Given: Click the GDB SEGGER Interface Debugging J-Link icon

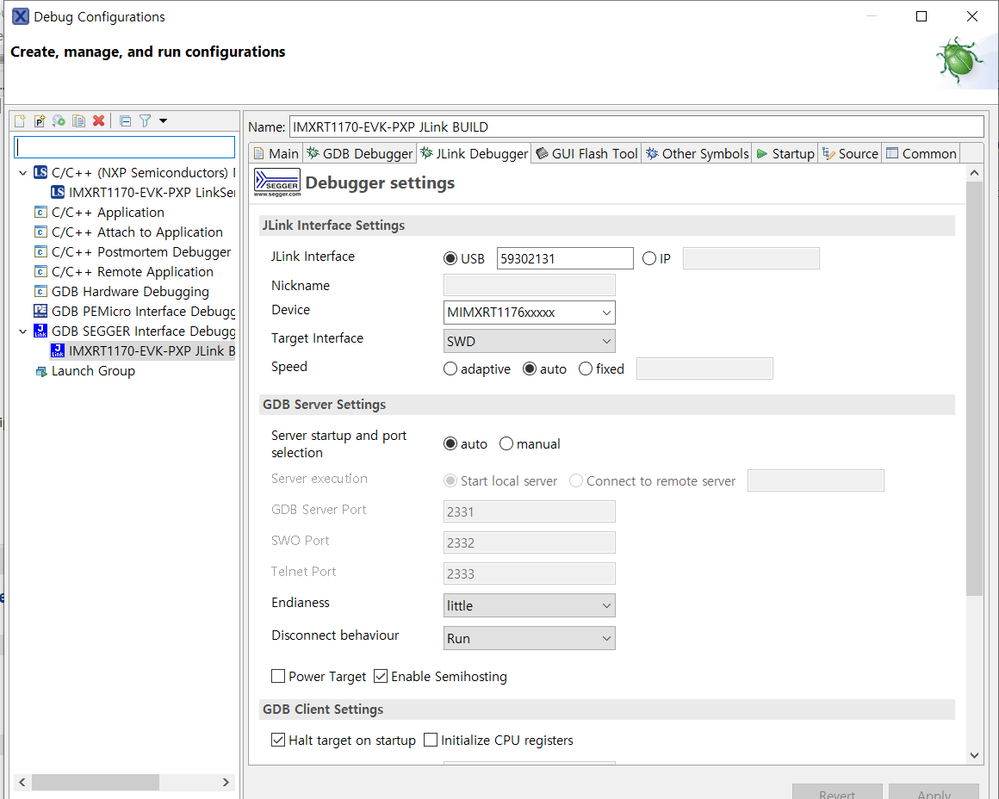Looking at the screenshot, I should point(40,331).
